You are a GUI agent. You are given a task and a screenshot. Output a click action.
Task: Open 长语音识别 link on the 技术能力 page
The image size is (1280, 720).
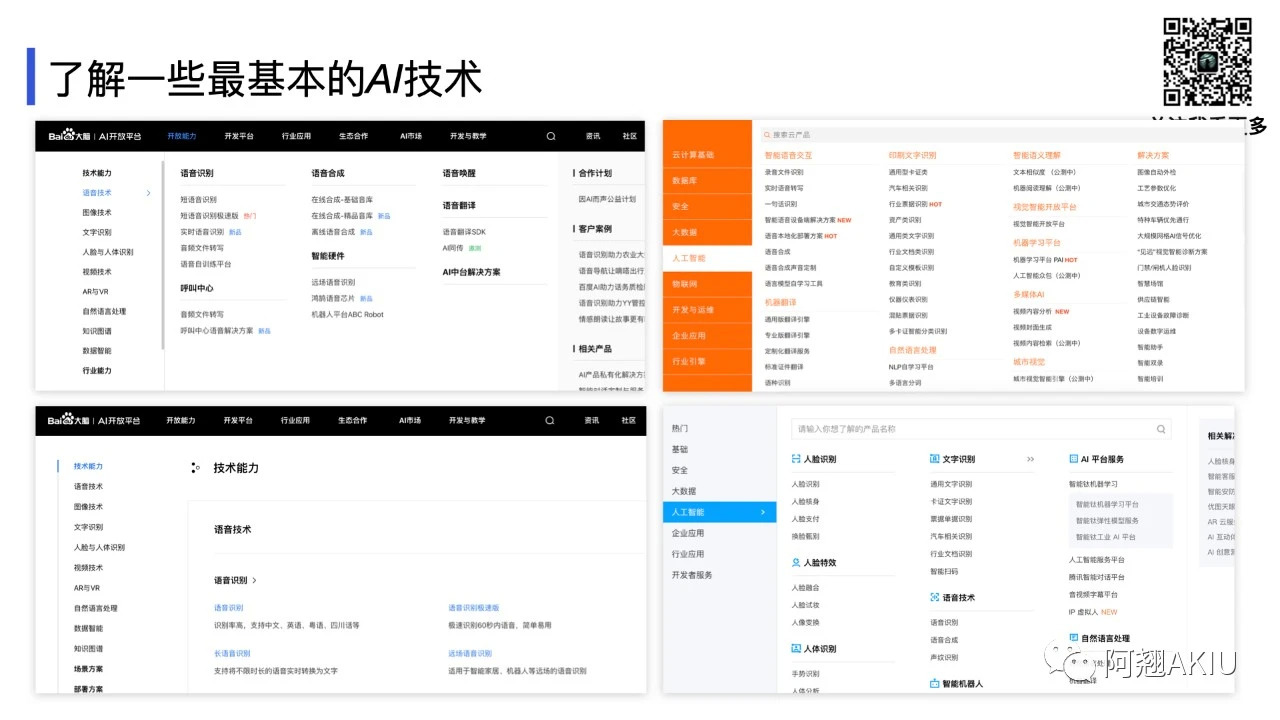pyautogui.click(x=231, y=653)
